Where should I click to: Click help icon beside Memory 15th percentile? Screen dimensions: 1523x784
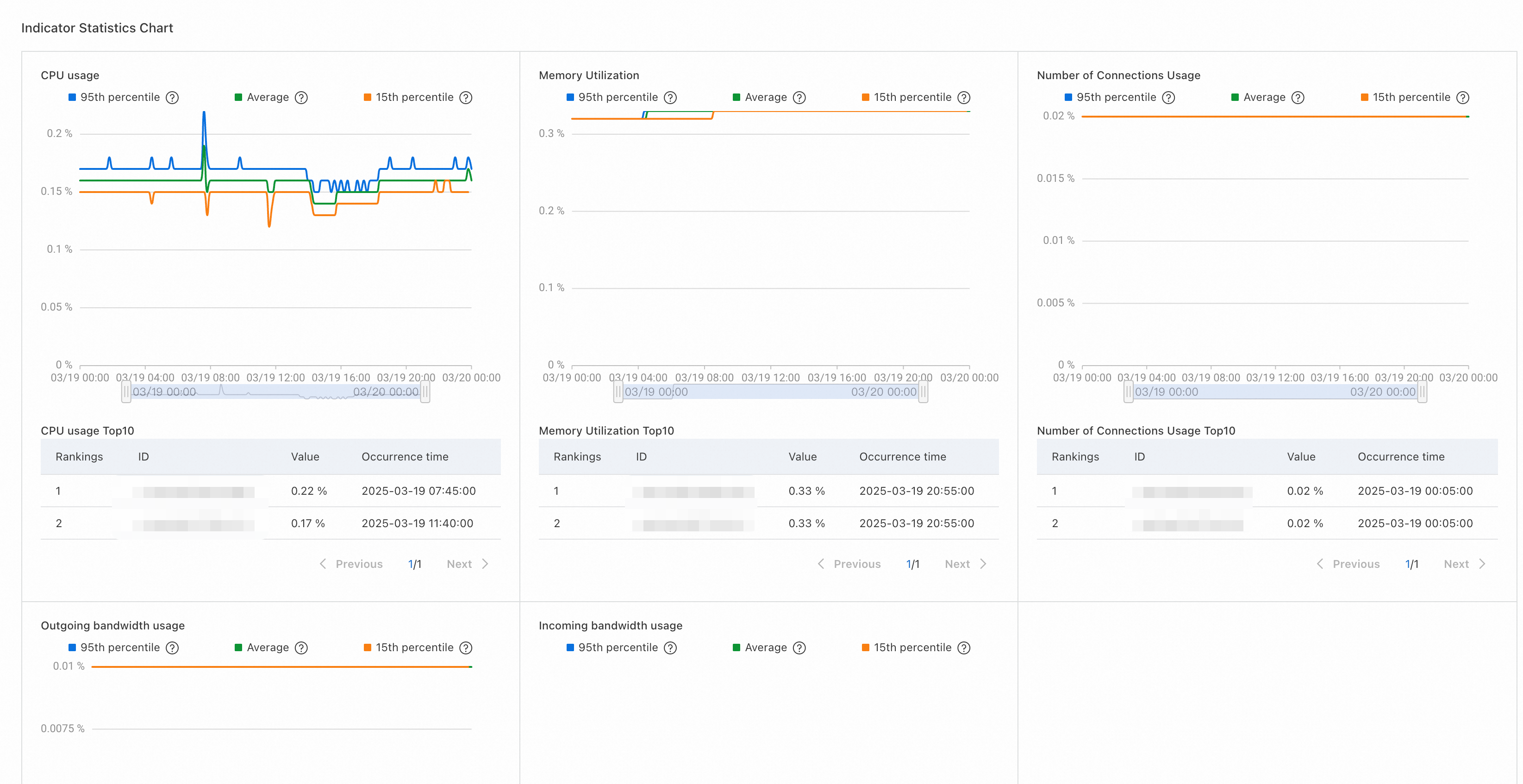tap(964, 98)
